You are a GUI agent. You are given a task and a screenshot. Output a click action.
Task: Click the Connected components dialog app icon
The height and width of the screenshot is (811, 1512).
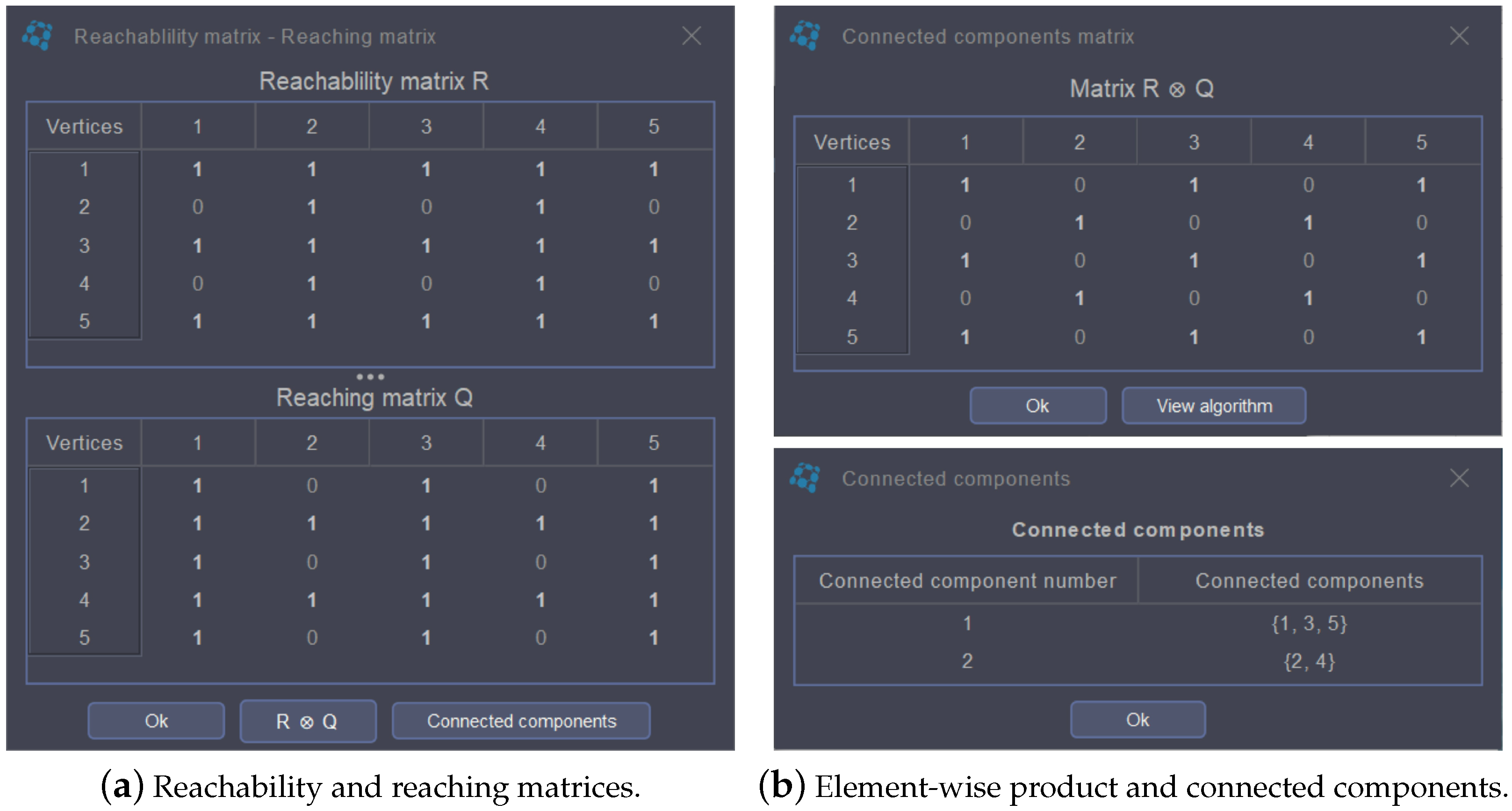(805, 478)
